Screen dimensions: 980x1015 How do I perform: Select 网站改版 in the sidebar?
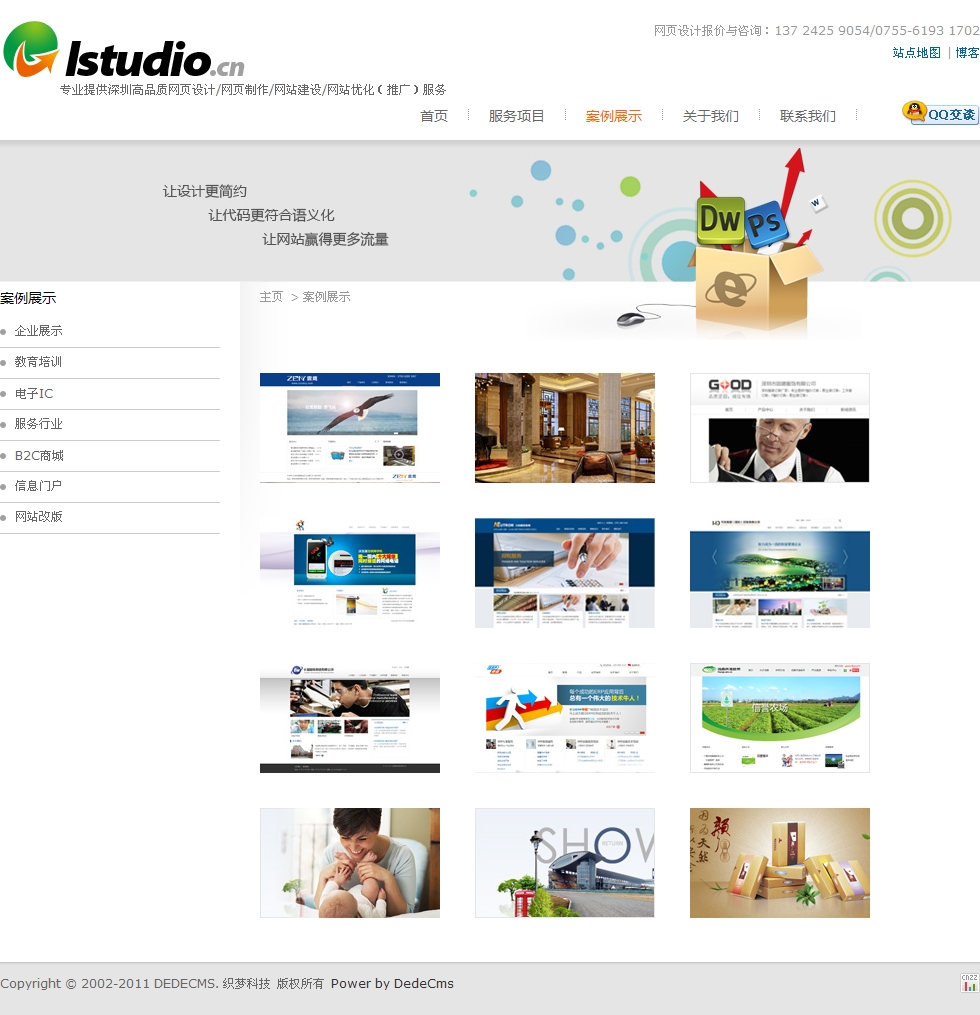(38, 517)
